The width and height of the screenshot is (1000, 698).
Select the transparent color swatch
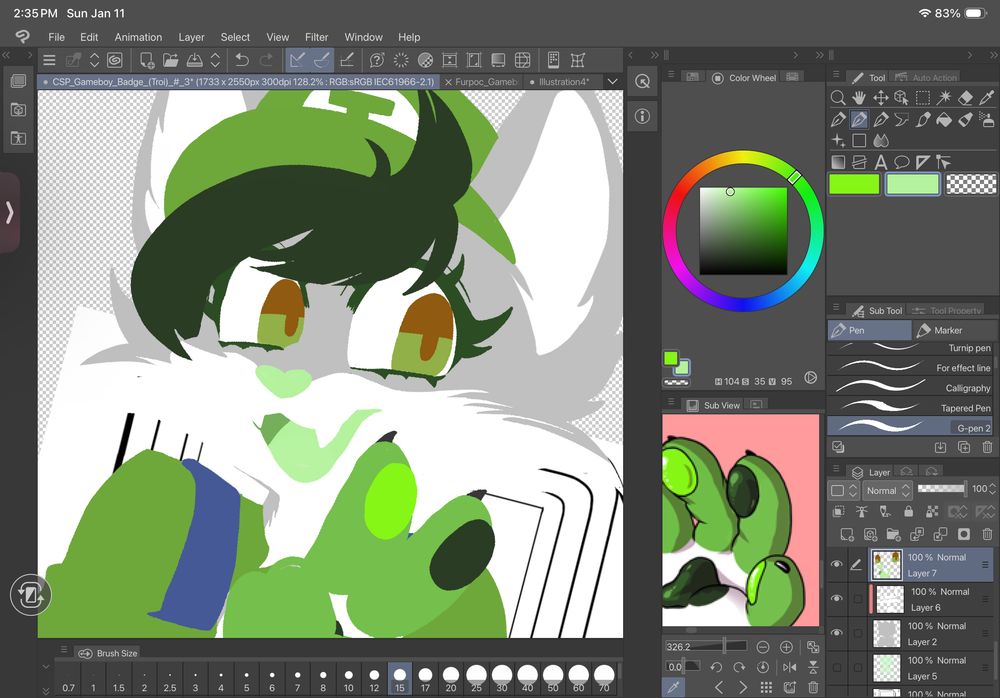click(x=971, y=184)
